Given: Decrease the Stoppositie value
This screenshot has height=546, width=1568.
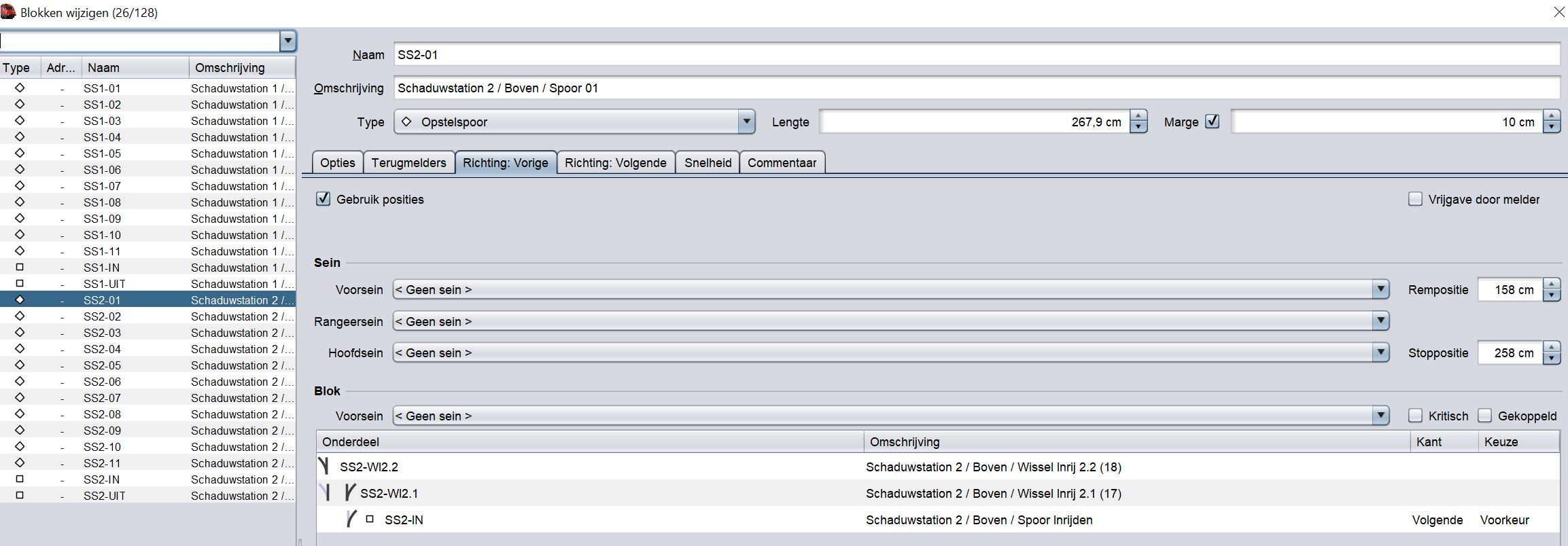Looking at the screenshot, I should tap(1552, 358).
